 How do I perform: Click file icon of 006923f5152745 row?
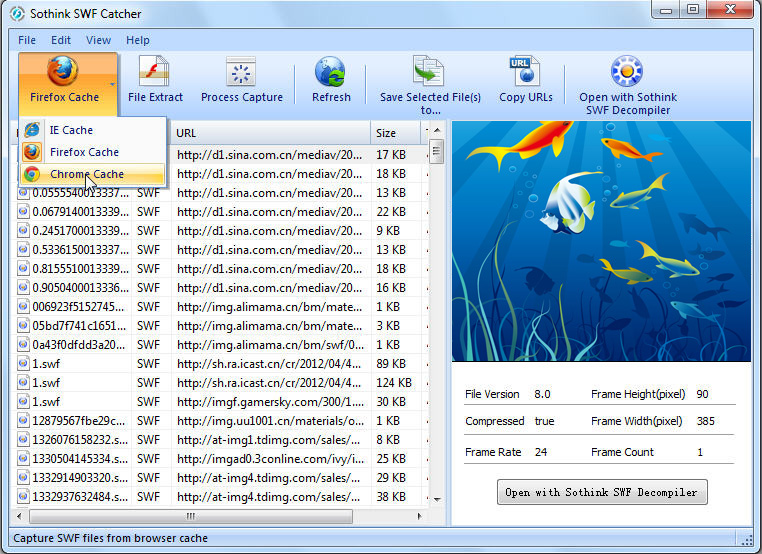pyautogui.click(x=23, y=307)
